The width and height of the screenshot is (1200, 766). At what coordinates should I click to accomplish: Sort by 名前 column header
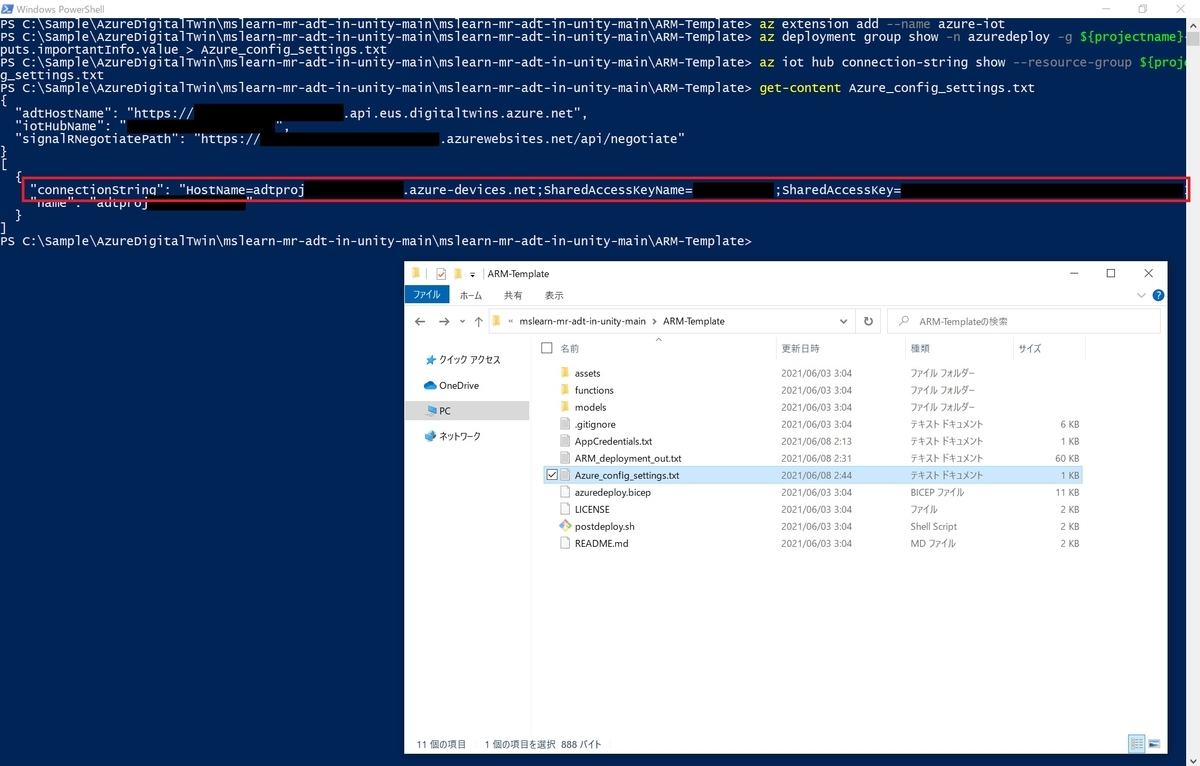(569, 348)
